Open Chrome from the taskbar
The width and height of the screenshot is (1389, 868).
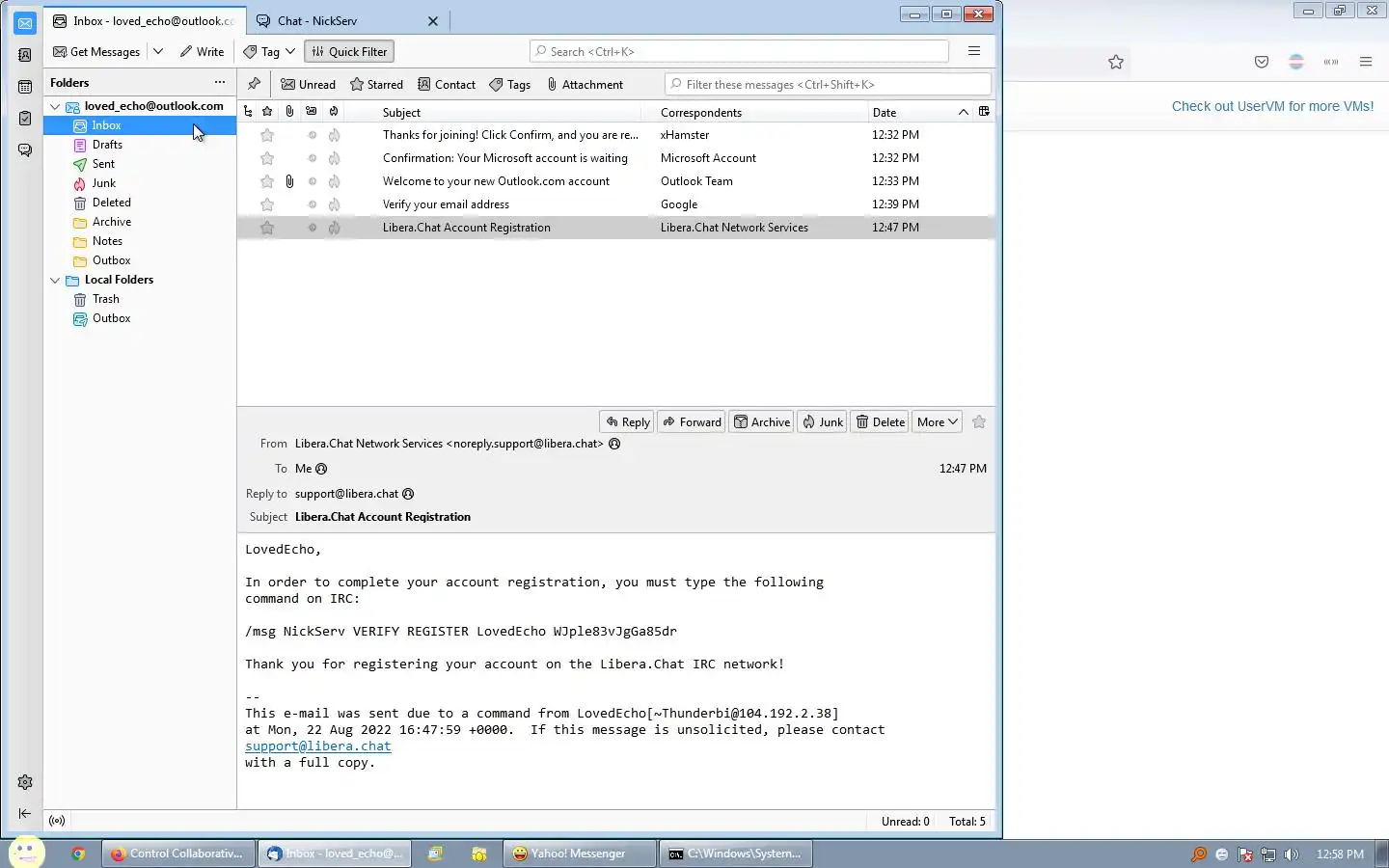78,854
